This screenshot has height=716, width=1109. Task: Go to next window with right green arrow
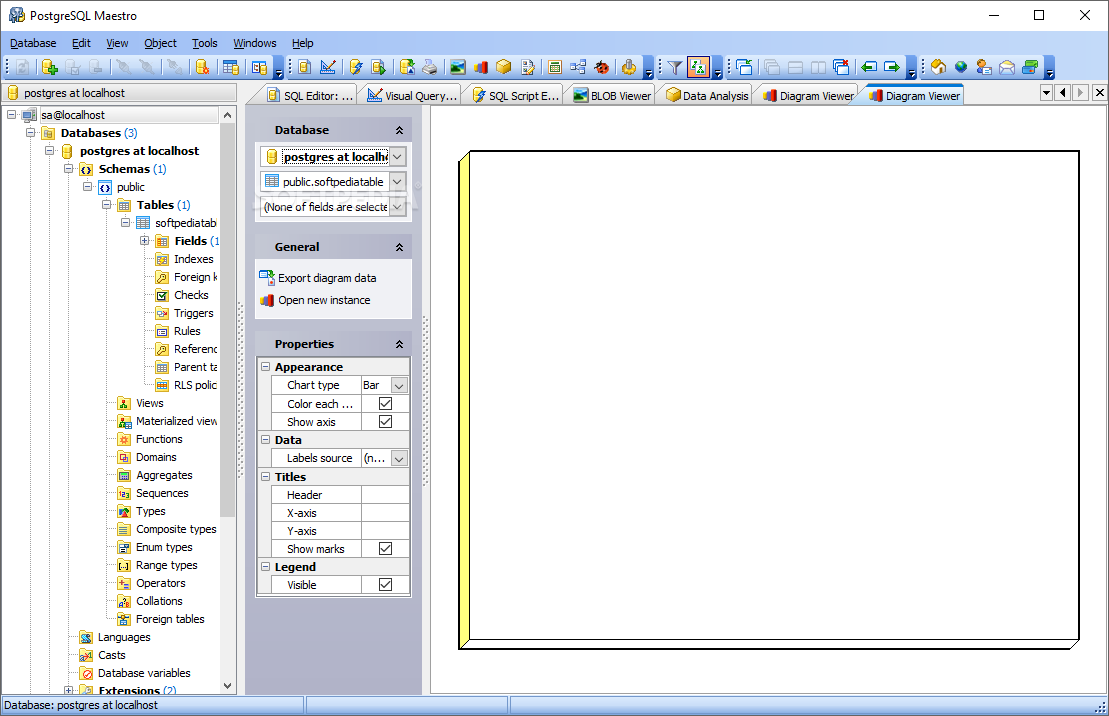pyautogui.click(x=892, y=67)
